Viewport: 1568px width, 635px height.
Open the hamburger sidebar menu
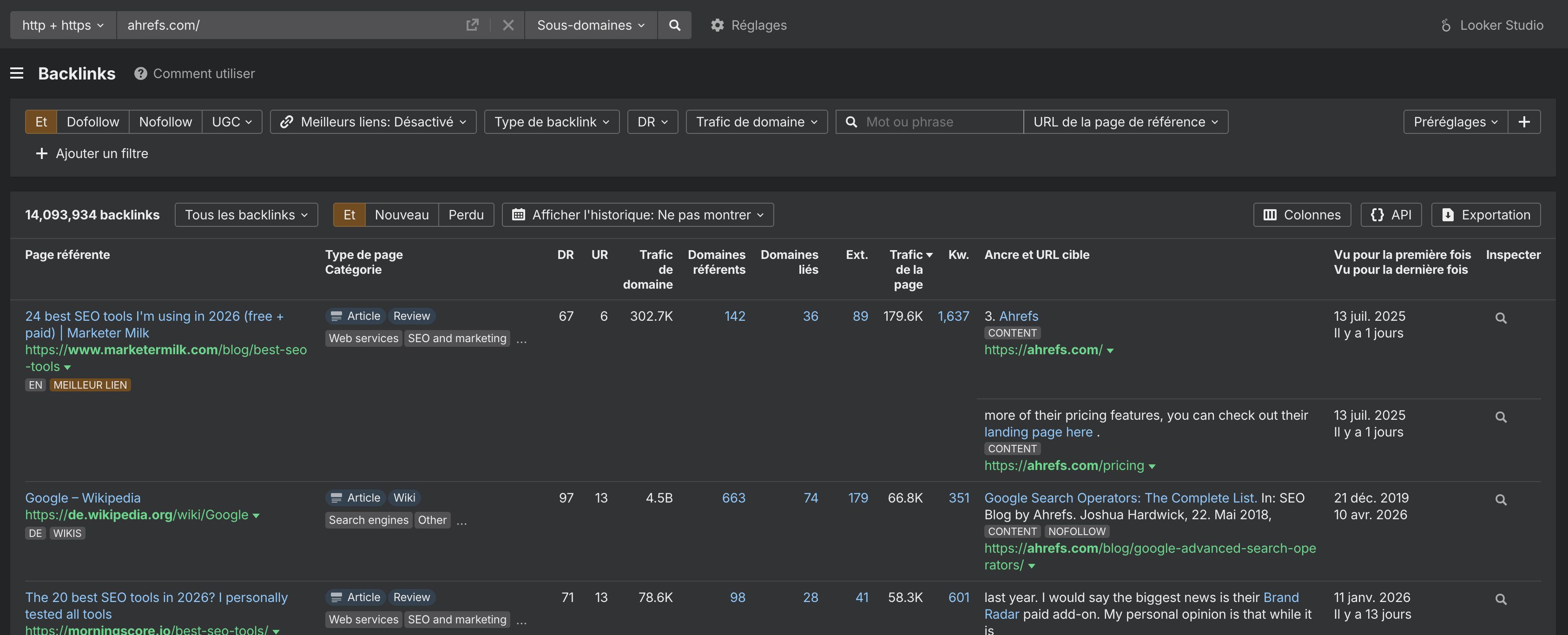pyautogui.click(x=17, y=73)
